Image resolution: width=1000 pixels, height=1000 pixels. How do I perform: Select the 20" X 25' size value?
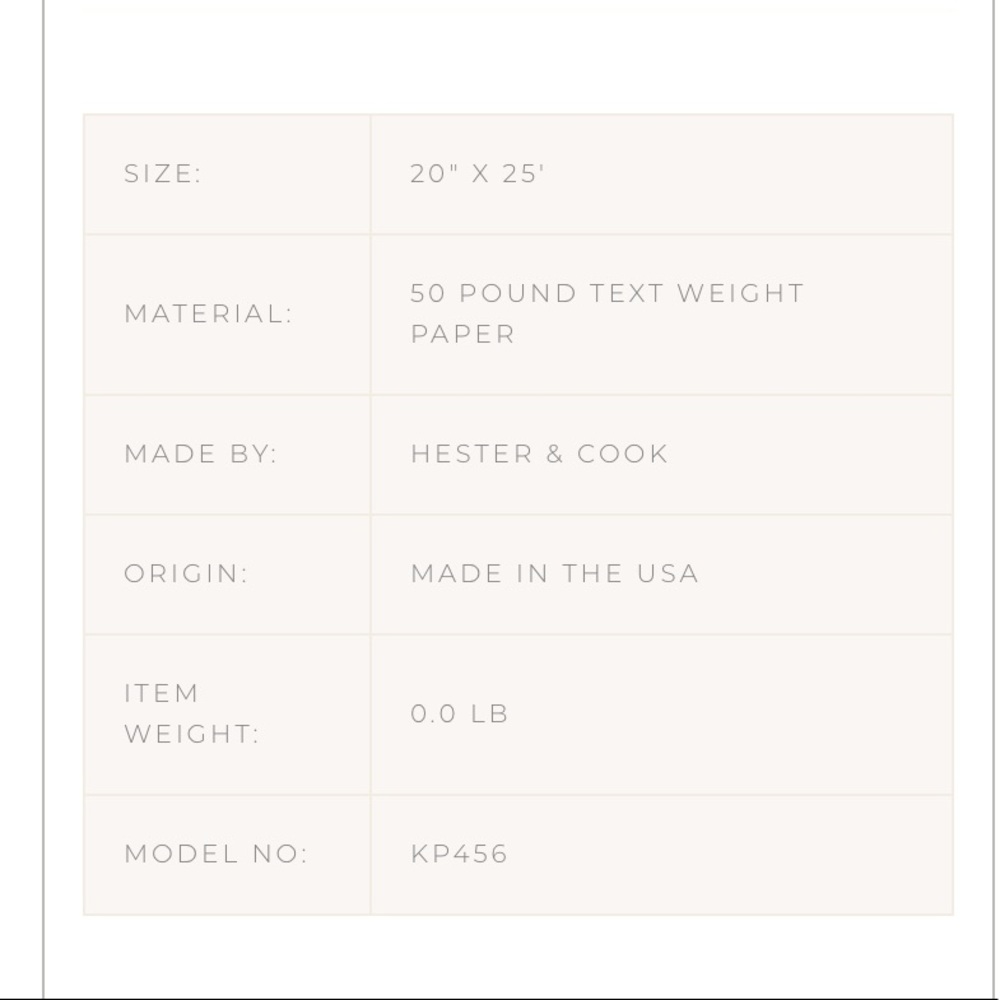point(477,173)
